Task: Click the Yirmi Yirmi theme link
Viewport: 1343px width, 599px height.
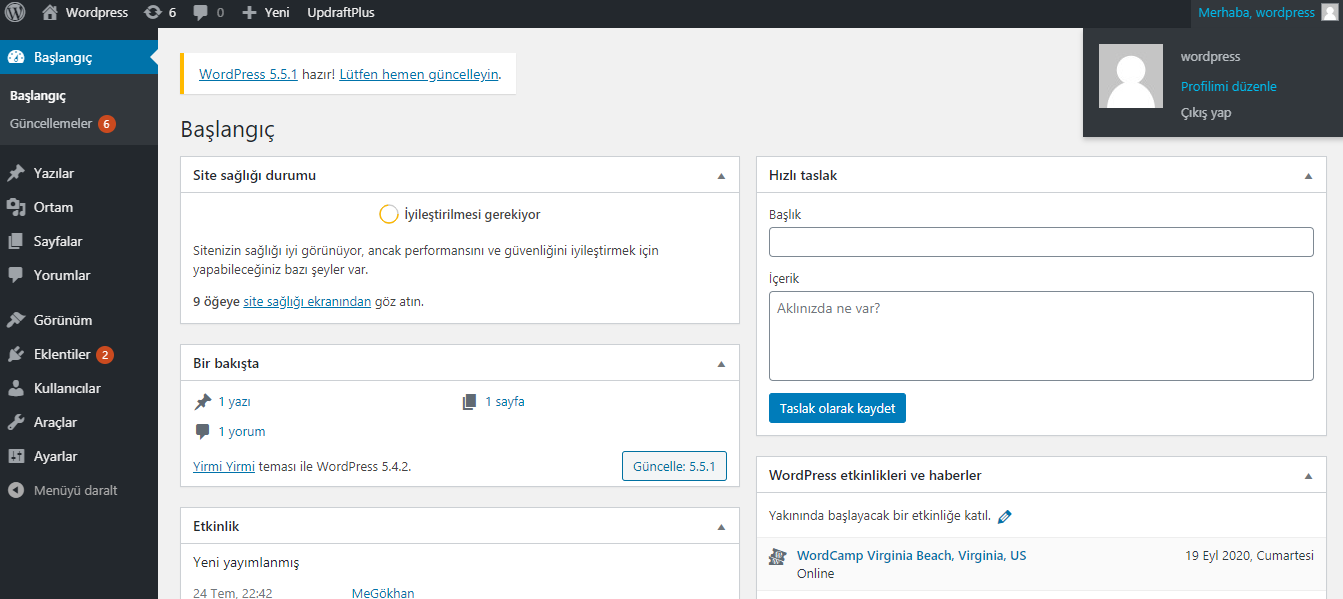Action: click(x=224, y=466)
